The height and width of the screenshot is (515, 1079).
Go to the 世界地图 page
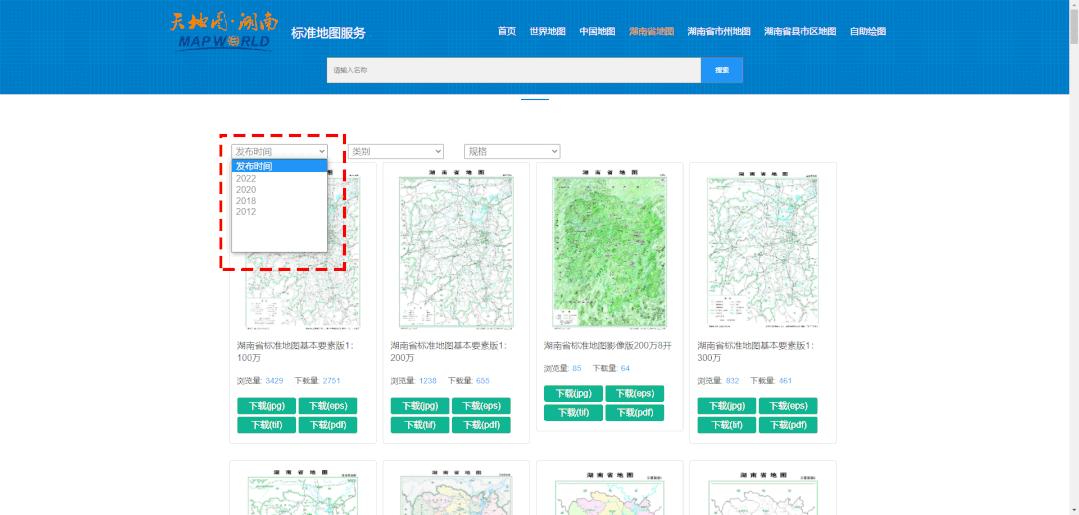[547, 32]
